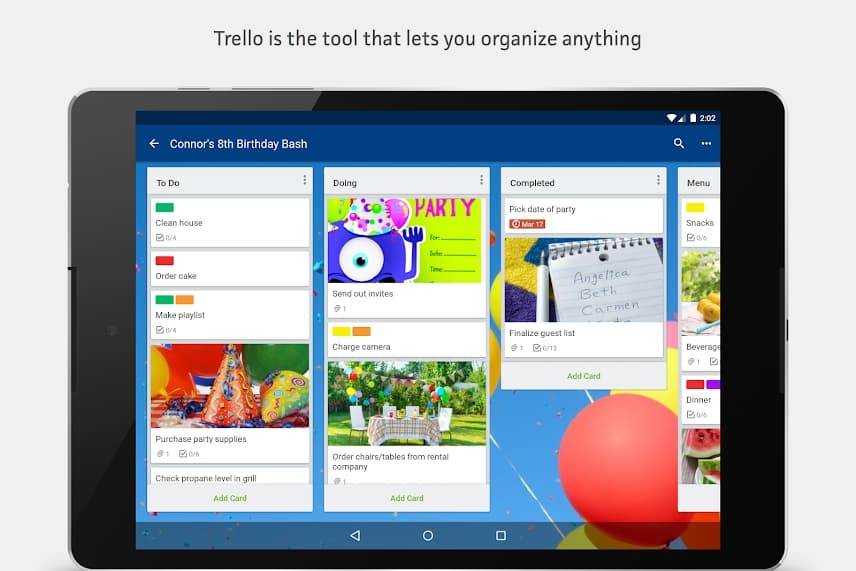This screenshot has width=856, height=571.
Task: Click Add Card in the Doing list
Action: click(x=407, y=498)
